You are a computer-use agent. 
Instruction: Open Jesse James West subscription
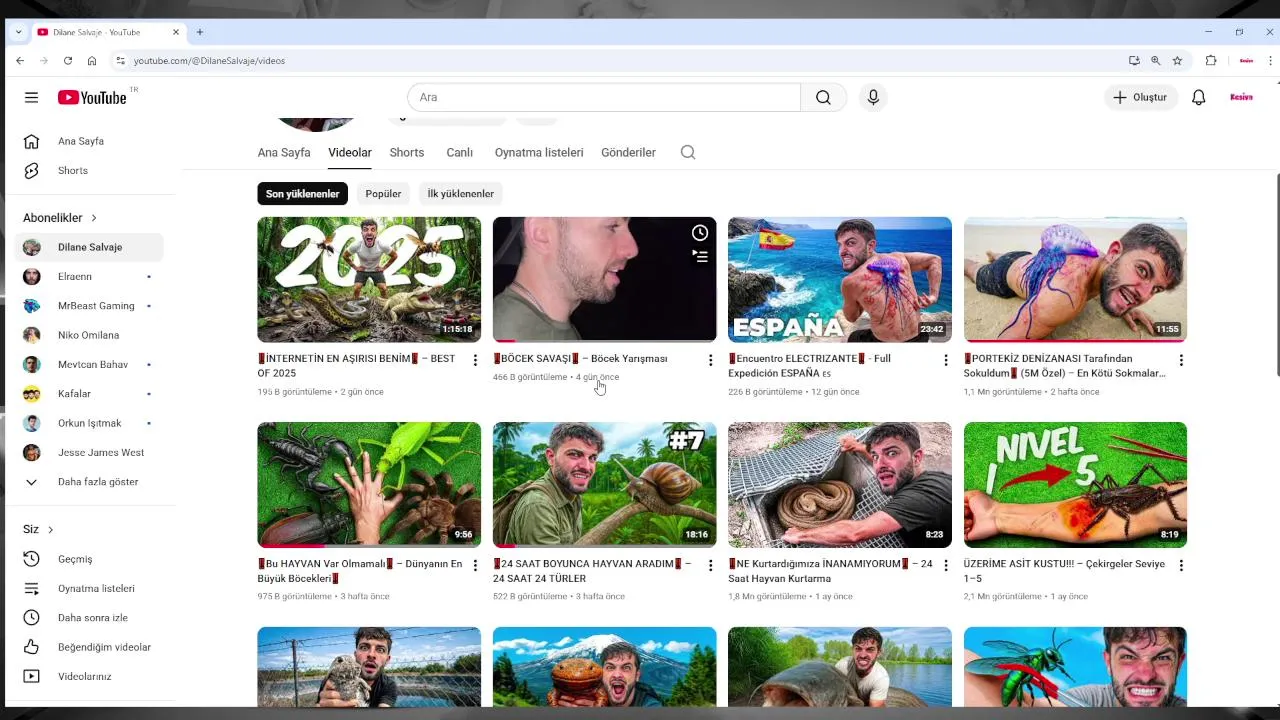[x=90, y=452]
